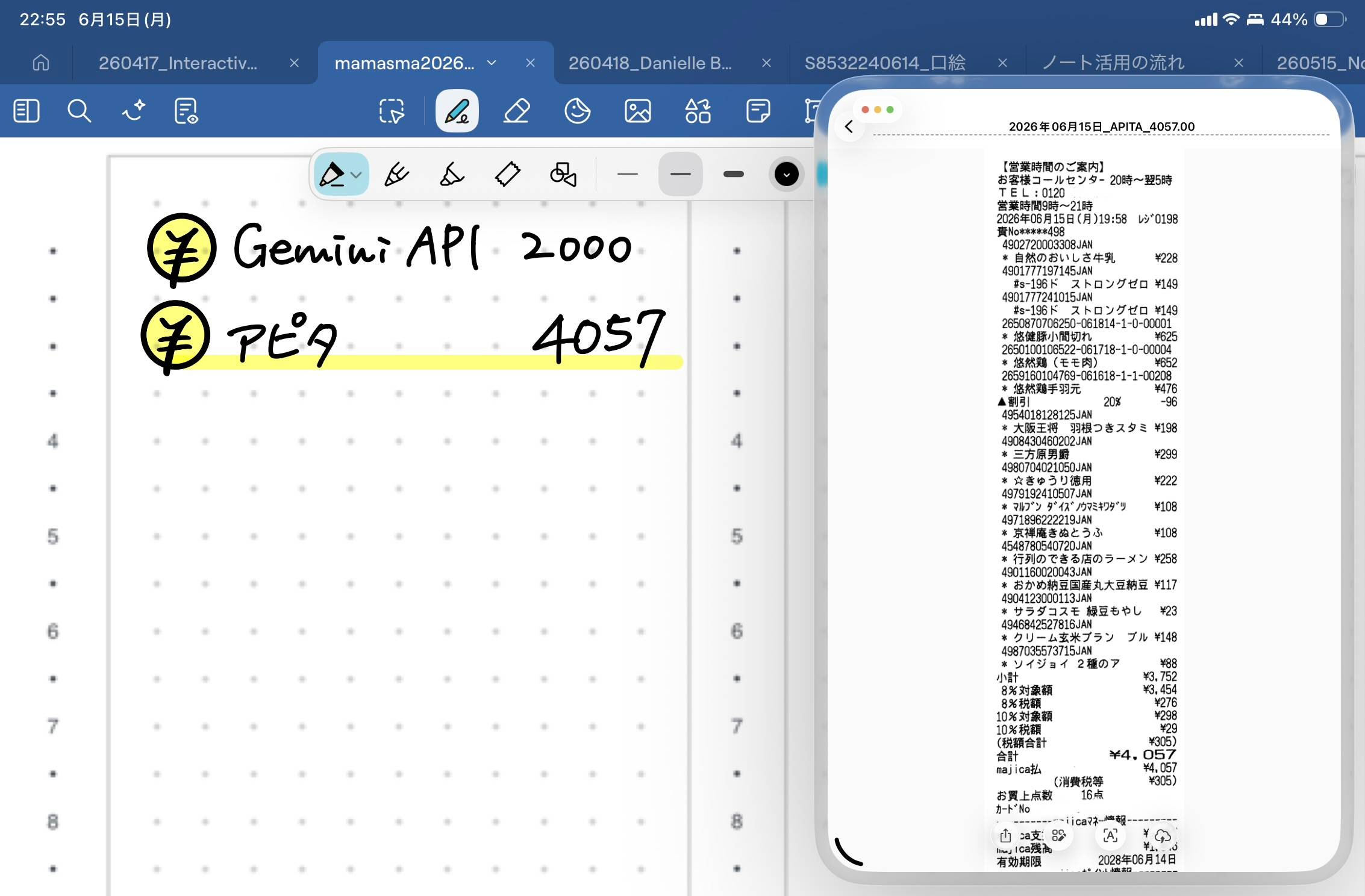Click the 大阪王将 羽根つきスタミ ¥198 line
This screenshot has width=1365, height=896.
[x=1089, y=428]
